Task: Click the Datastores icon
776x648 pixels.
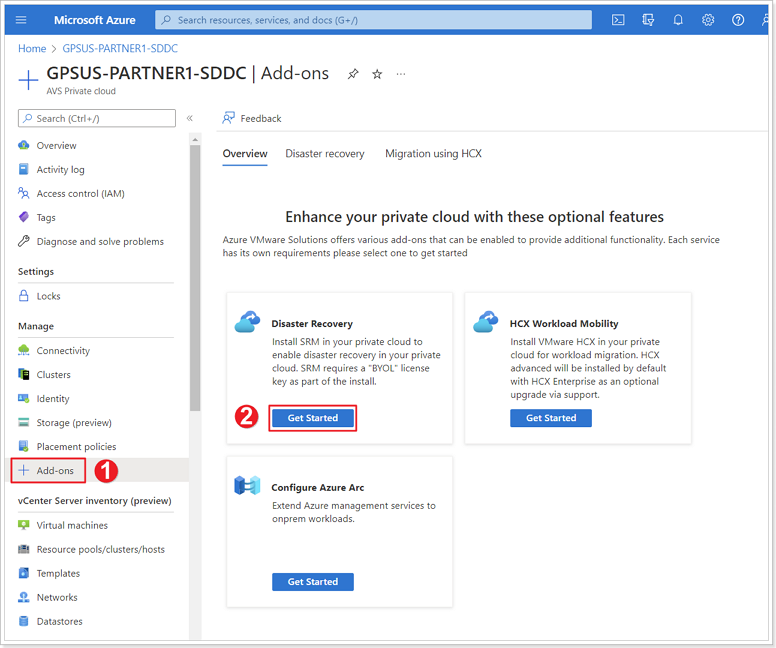Action: tap(24, 621)
